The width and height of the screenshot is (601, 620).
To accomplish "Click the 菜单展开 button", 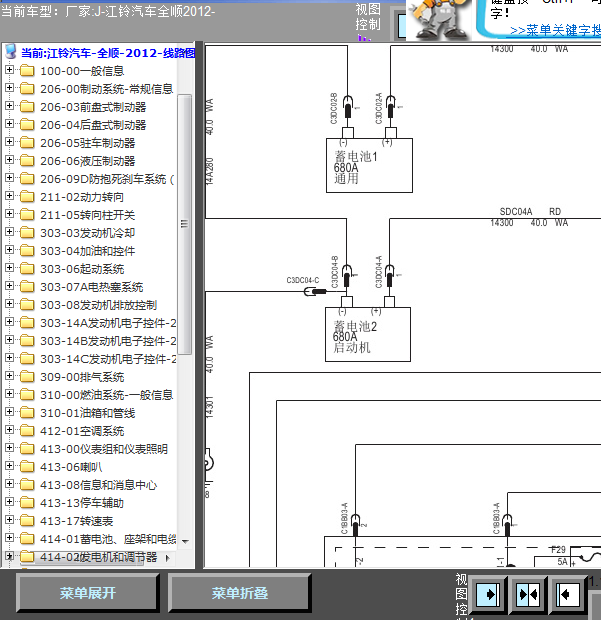I will click(87, 593).
